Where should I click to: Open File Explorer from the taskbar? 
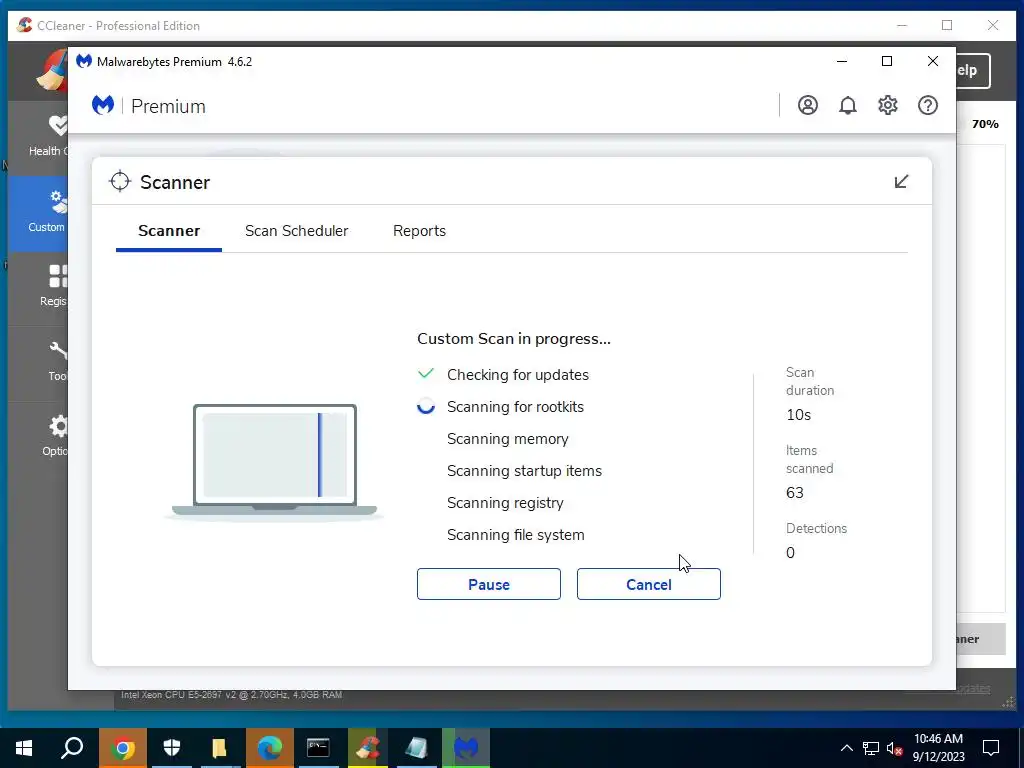(x=220, y=748)
